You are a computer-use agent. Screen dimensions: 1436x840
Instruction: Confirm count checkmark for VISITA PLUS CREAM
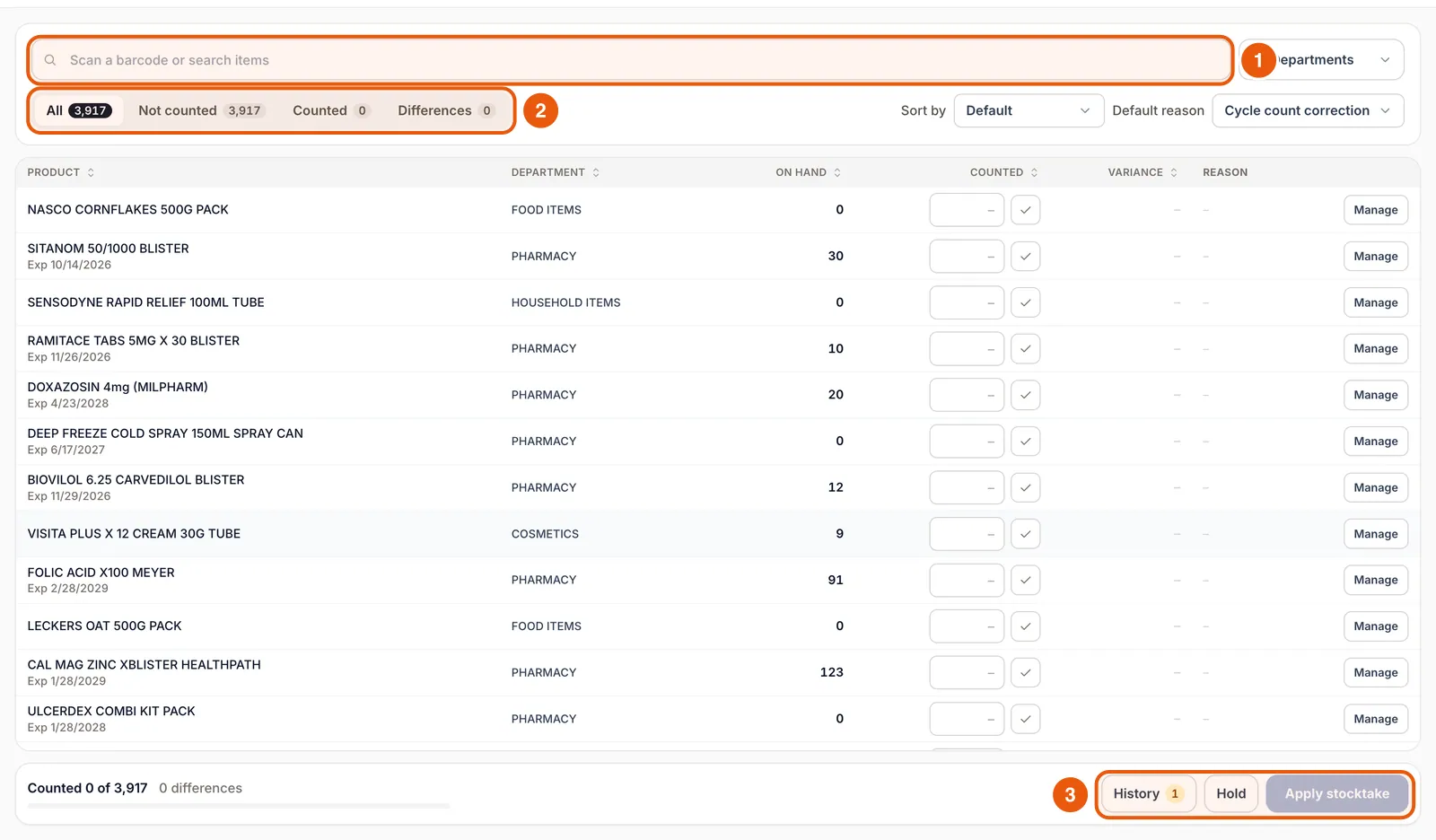pyautogui.click(x=1025, y=534)
